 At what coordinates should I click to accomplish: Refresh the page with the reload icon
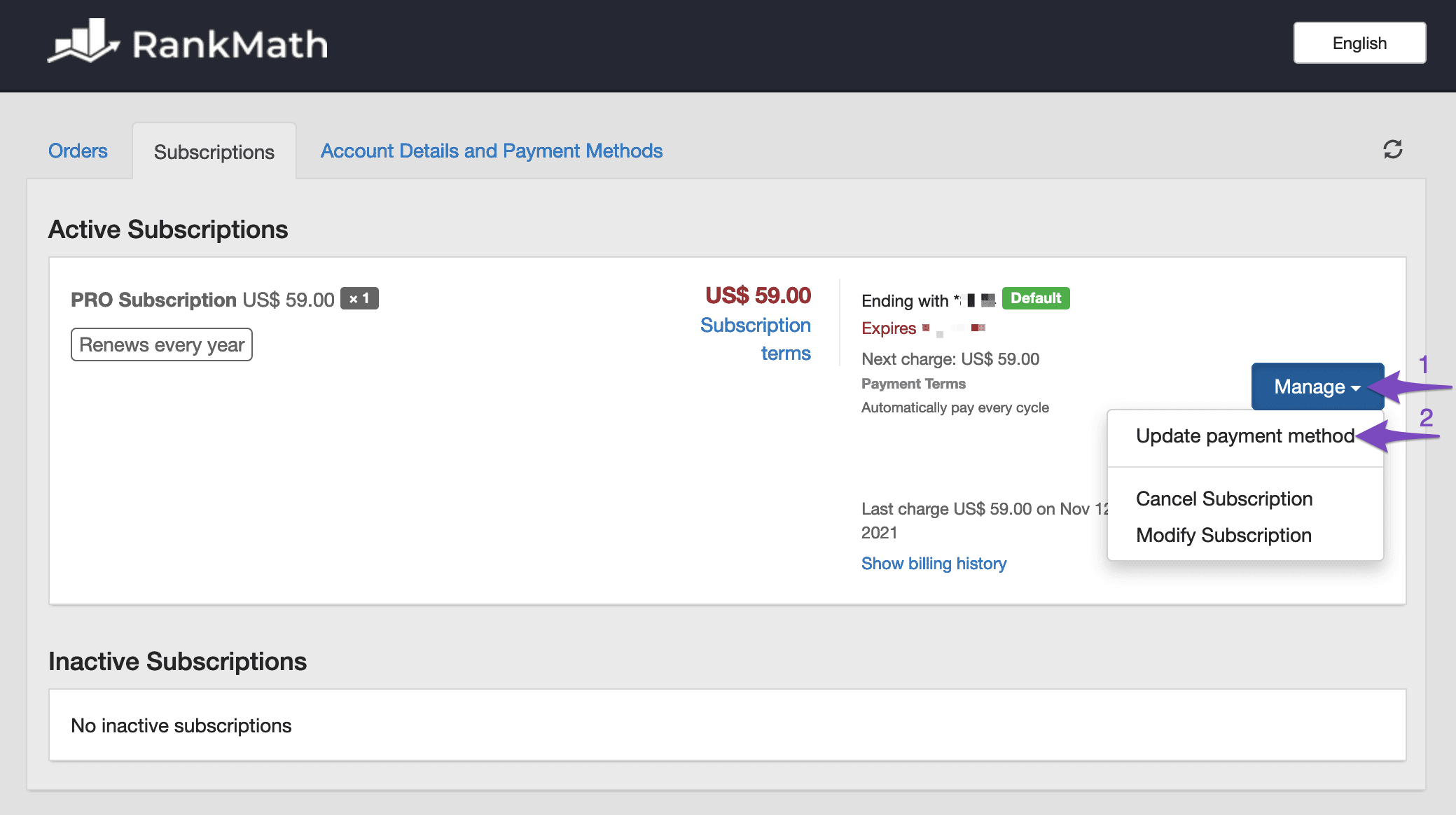point(1392,149)
